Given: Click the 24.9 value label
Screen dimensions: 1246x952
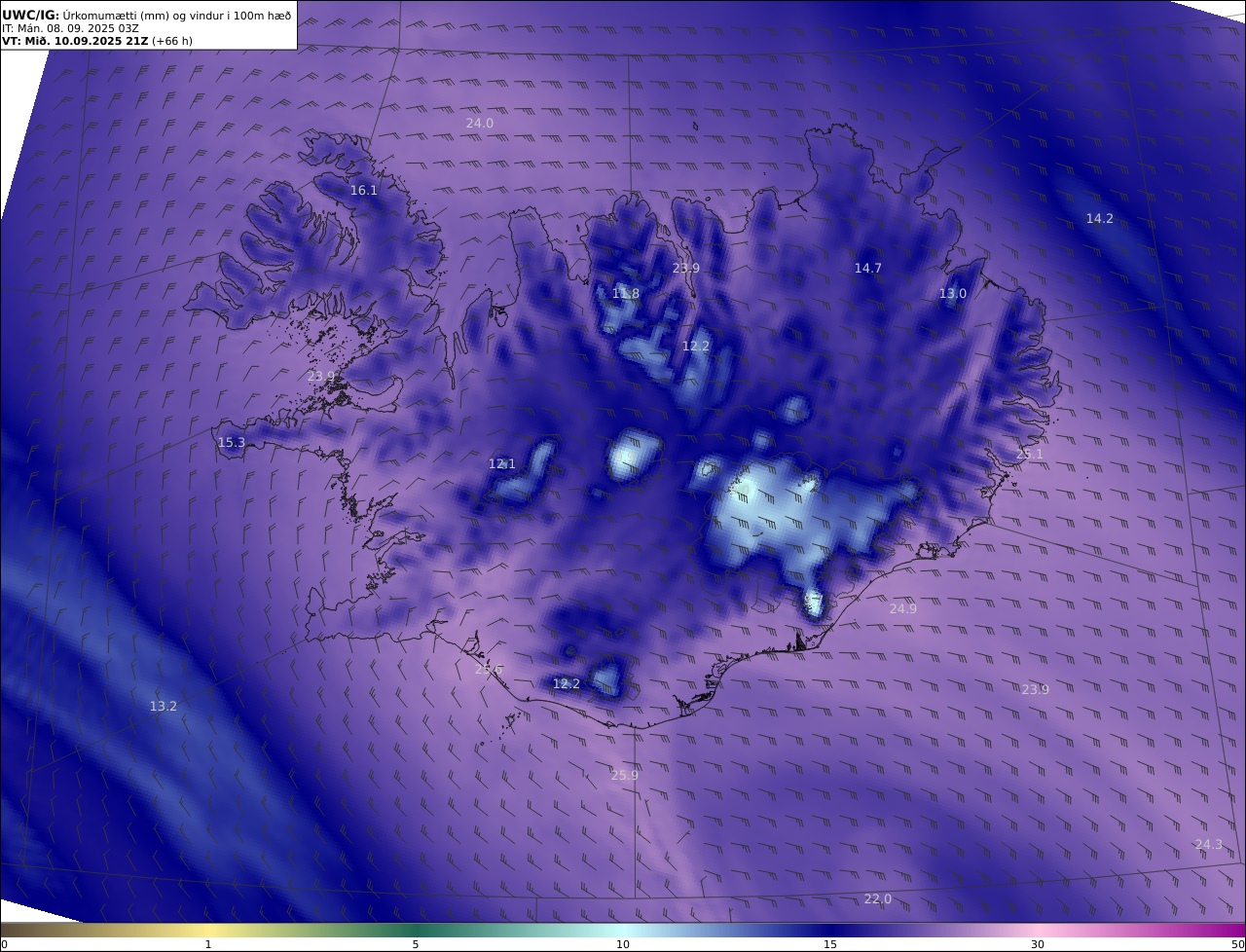Looking at the screenshot, I should pos(902,607).
